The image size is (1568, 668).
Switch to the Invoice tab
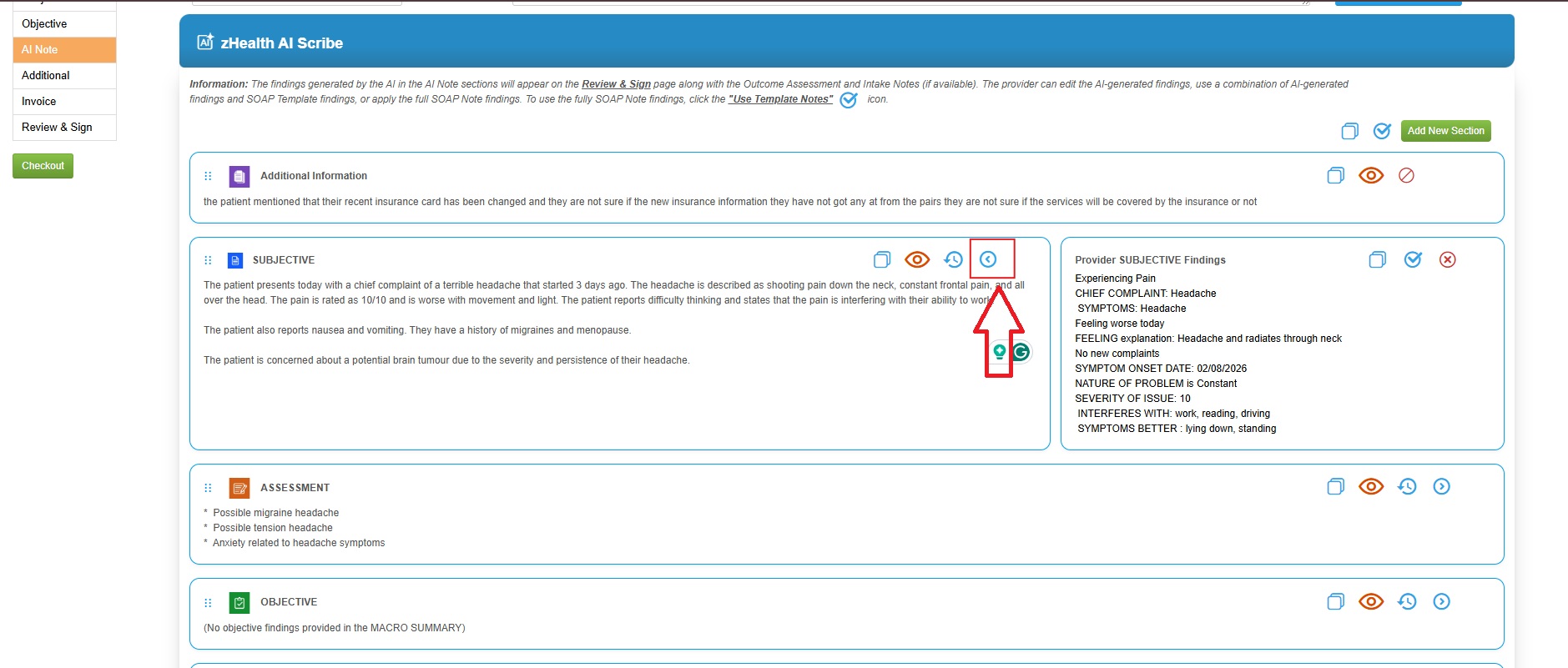pos(39,101)
